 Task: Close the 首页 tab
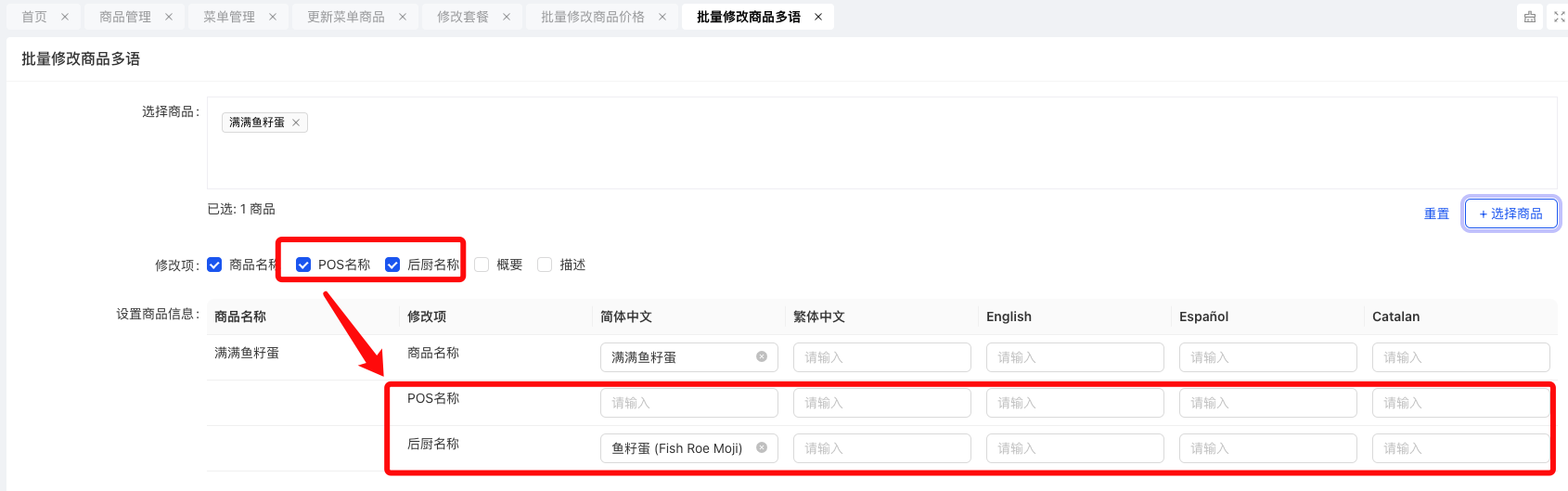[x=65, y=17]
